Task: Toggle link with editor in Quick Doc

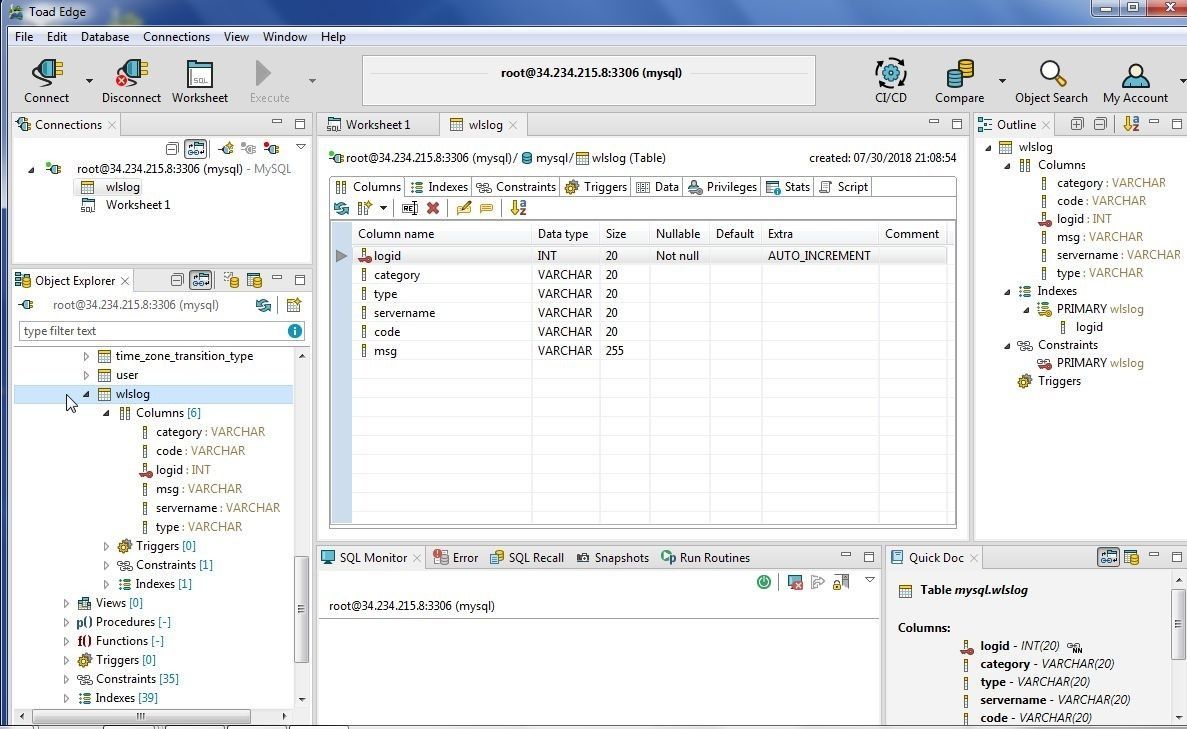Action: tap(1108, 557)
